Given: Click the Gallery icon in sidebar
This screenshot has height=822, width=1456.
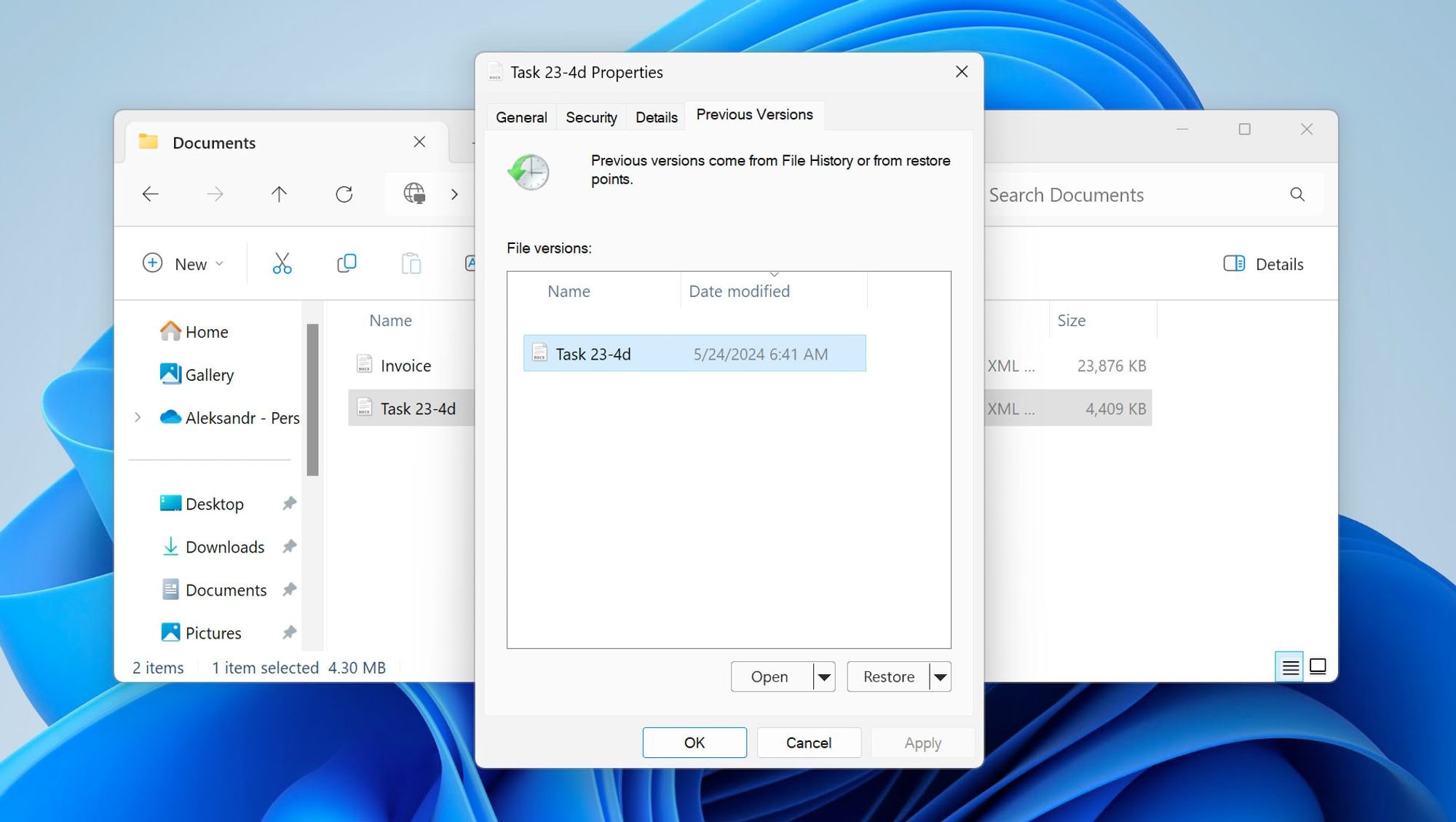Looking at the screenshot, I should pos(170,374).
